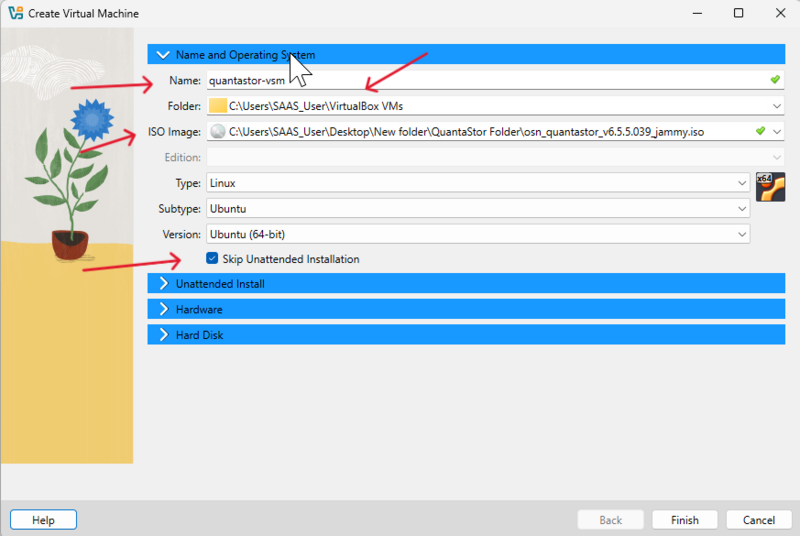
Task: Click green checkmark in ISO Image field
Action: coord(760,131)
